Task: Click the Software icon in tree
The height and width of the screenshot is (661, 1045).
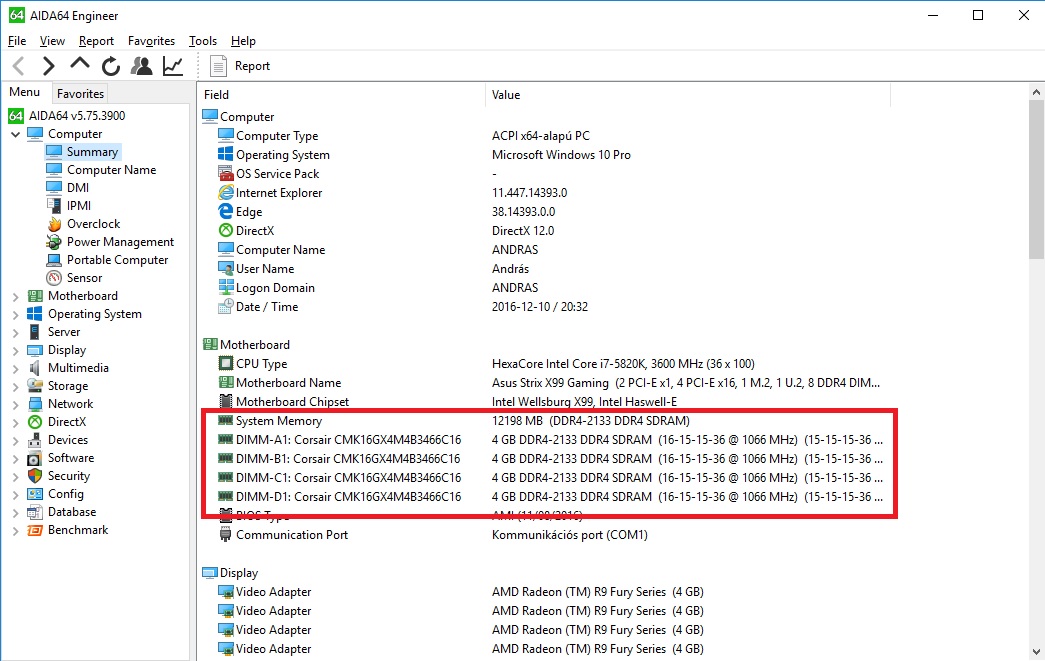Action: (35, 458)
